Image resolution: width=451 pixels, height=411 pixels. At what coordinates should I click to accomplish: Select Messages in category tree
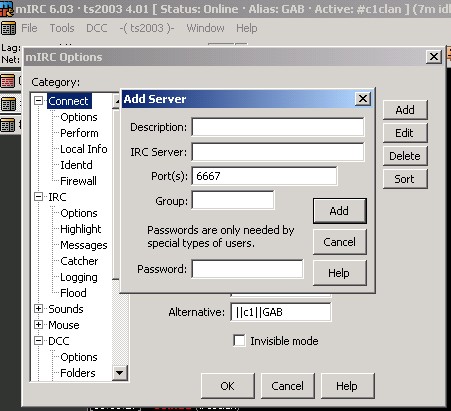(x=84, y=245)
